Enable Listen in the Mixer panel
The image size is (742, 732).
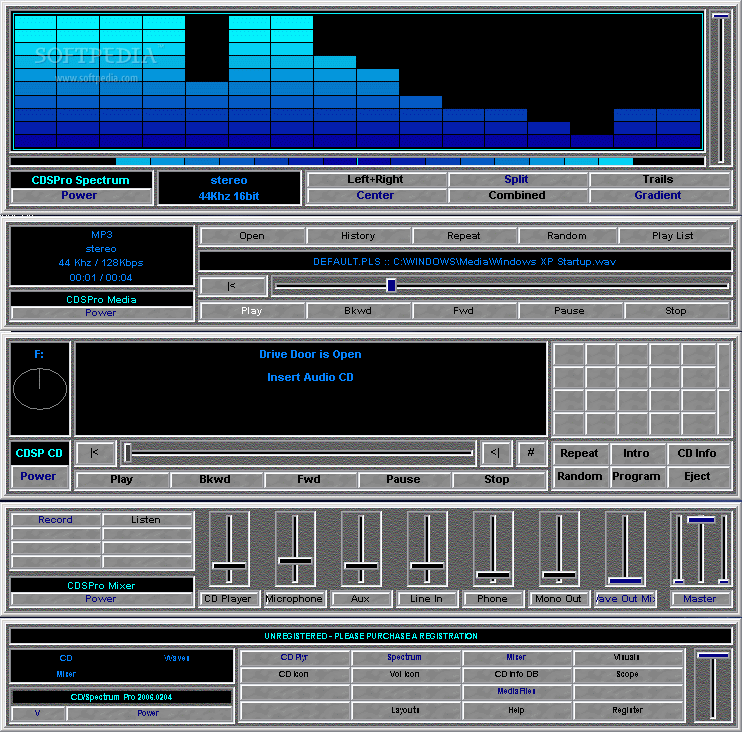[x=146, y=520]
